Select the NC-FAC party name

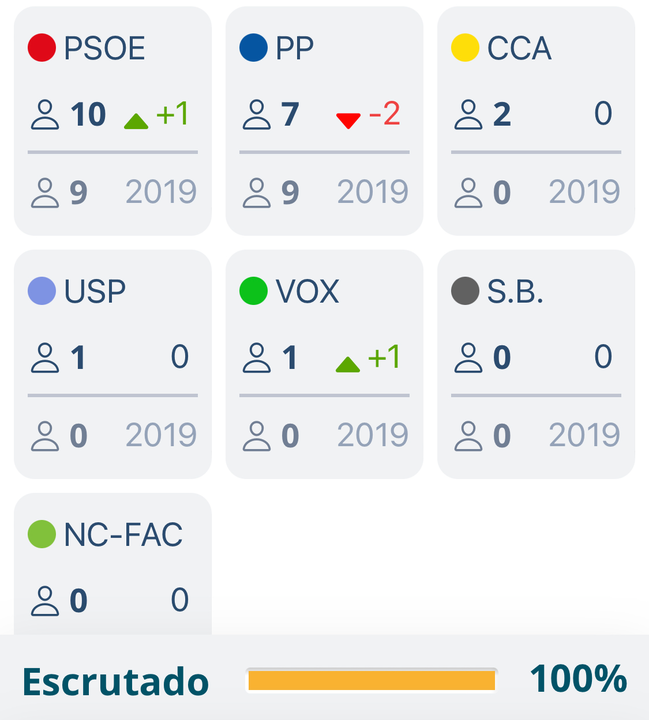[x=123, y=535]
